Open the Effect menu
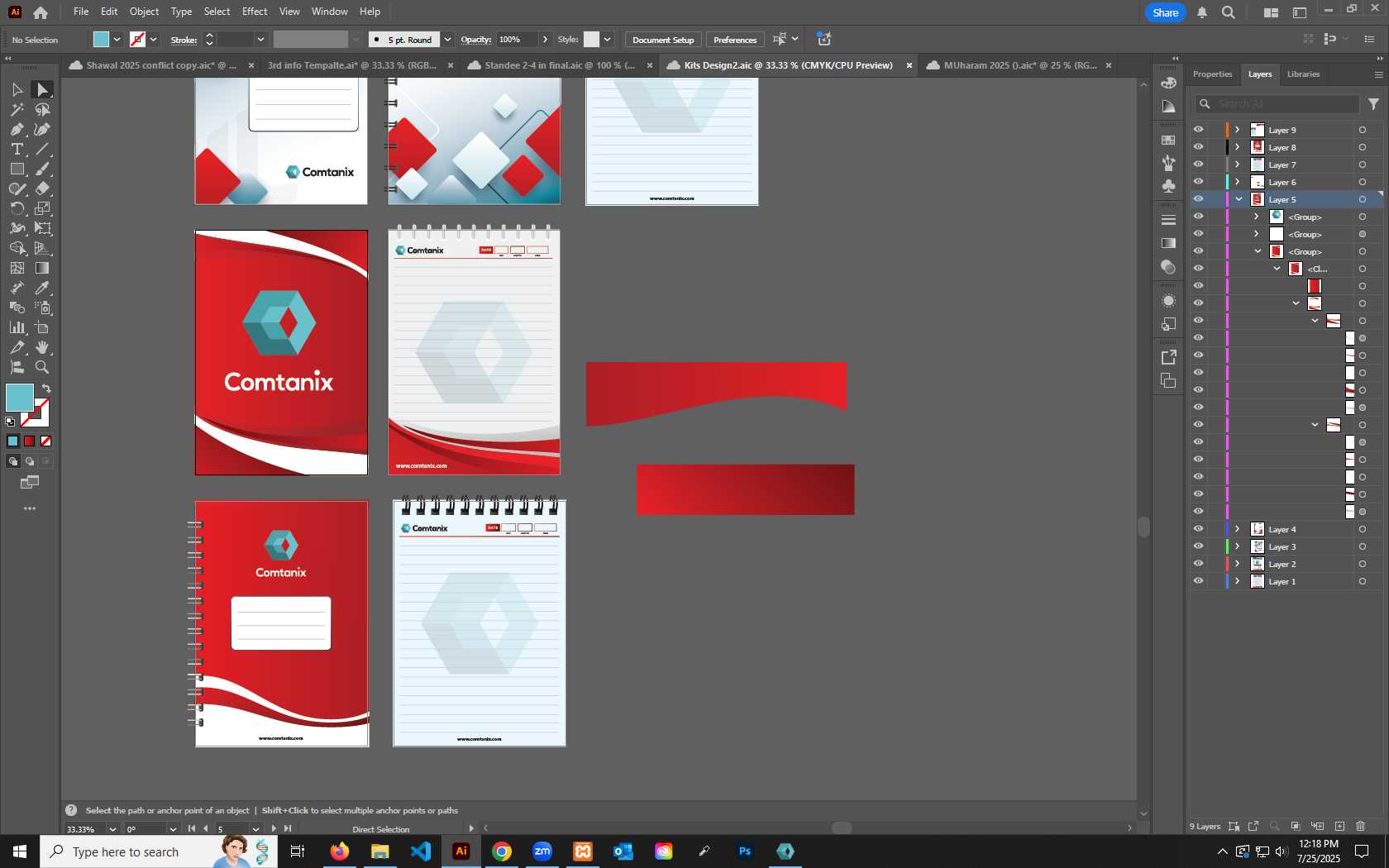Image resolution: width=1389 pixels, height=868 pixels. click(255, 12)
